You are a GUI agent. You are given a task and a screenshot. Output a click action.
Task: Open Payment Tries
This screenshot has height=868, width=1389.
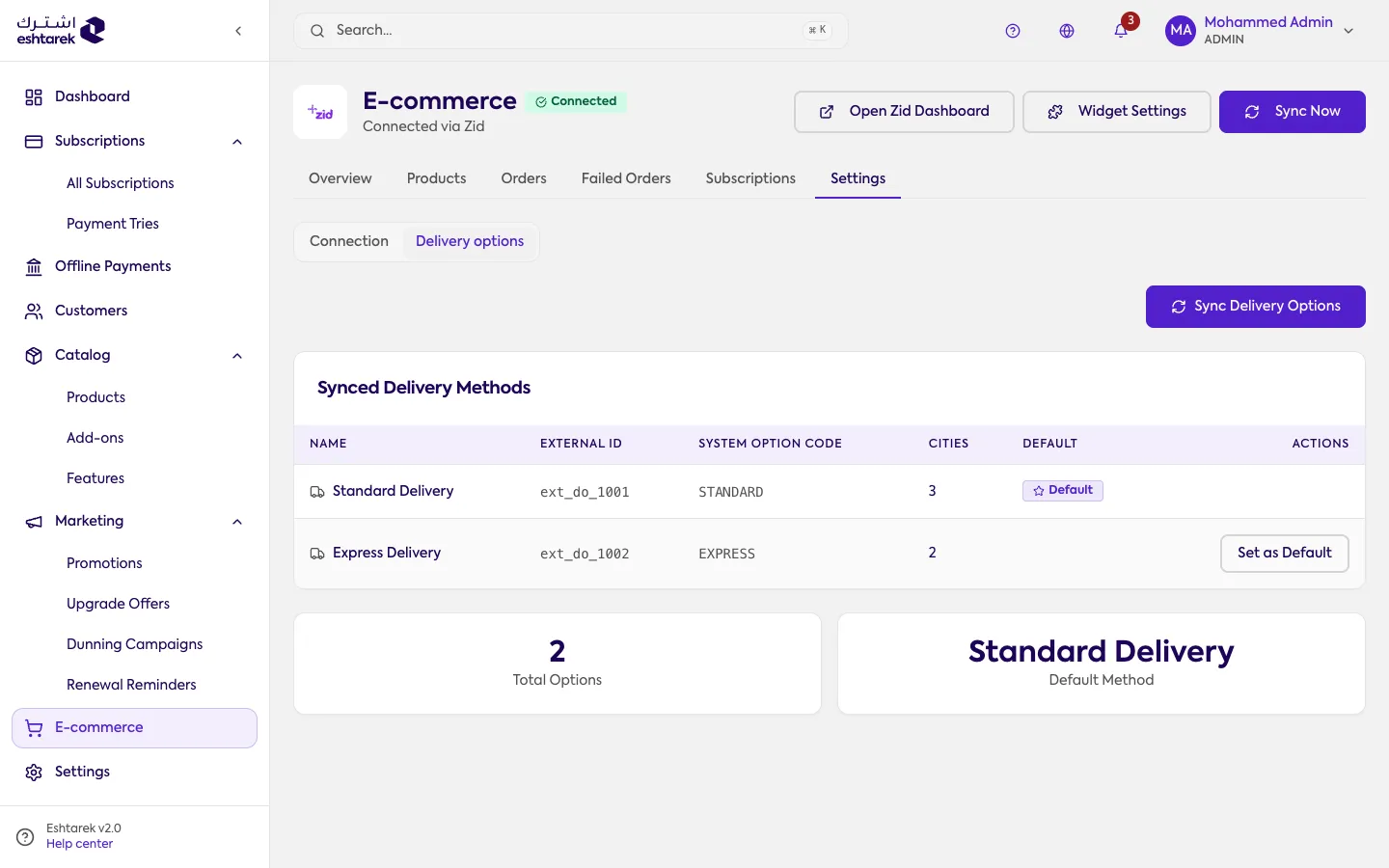coord(113,224)
